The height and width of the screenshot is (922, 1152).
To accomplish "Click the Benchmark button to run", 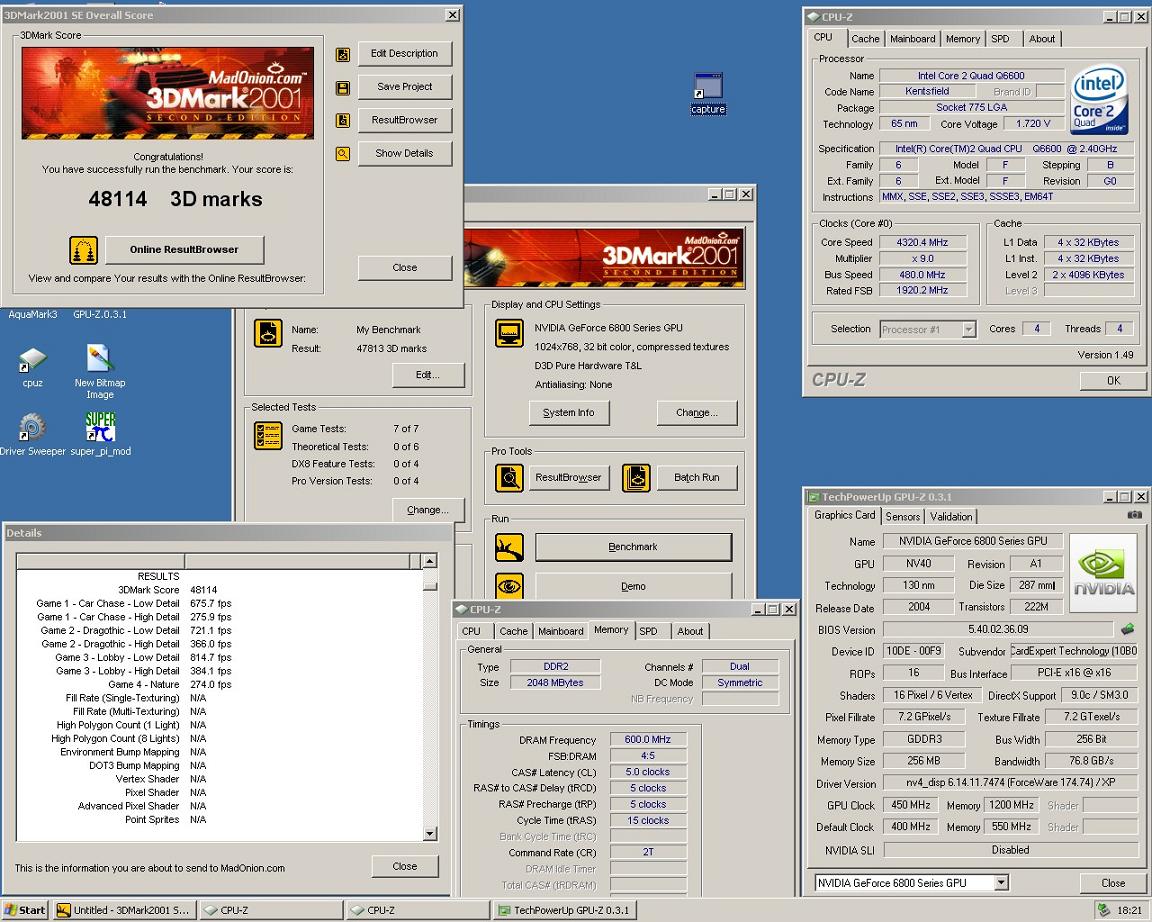I will coord(633,547).
